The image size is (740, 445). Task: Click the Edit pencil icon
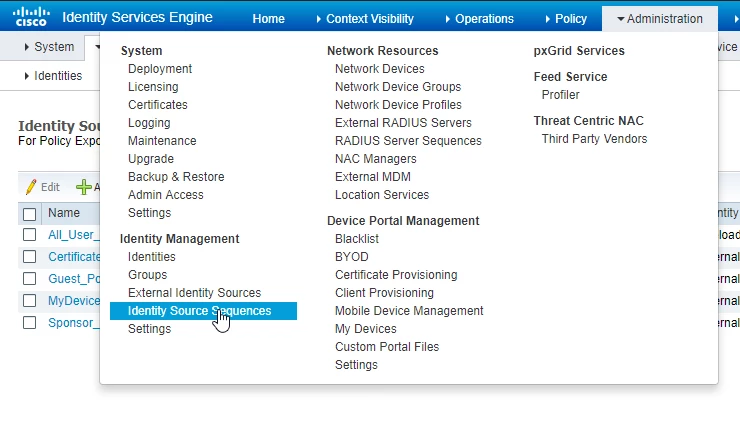(x=31, y=187)
